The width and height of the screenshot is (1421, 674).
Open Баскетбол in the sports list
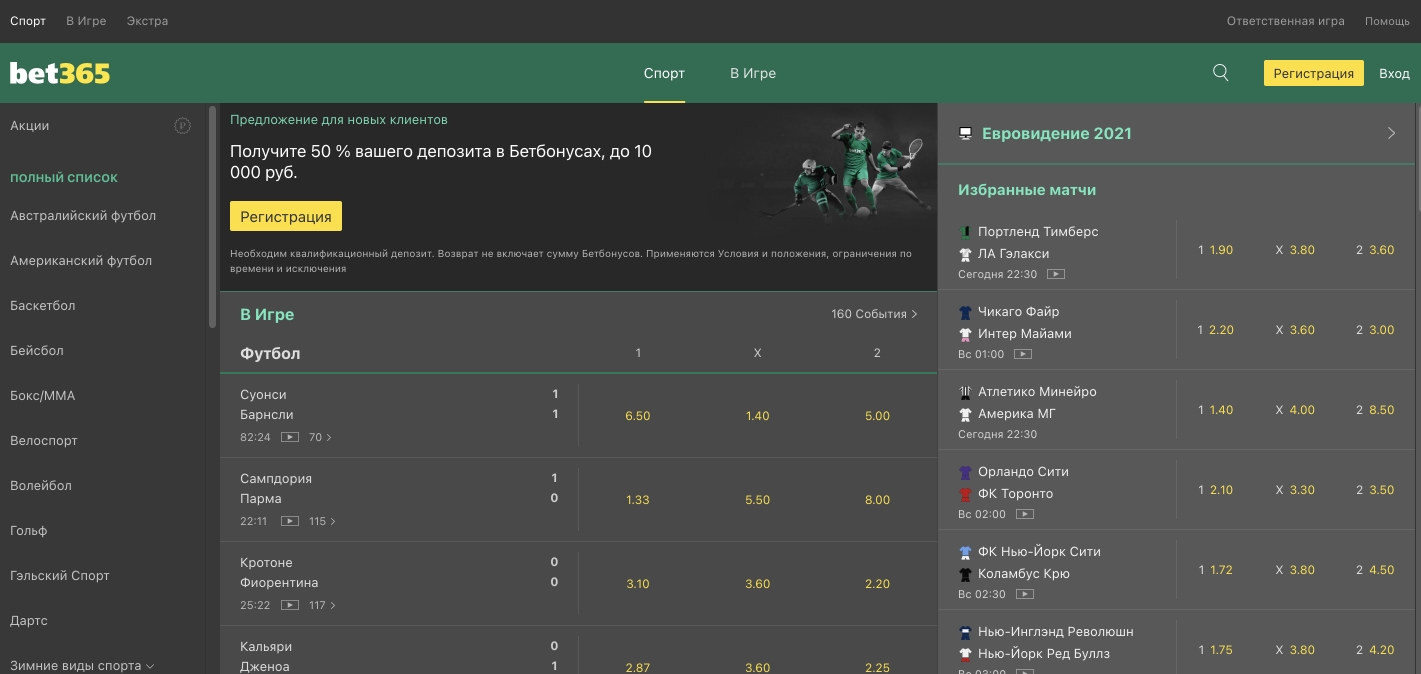click(43, 306)
